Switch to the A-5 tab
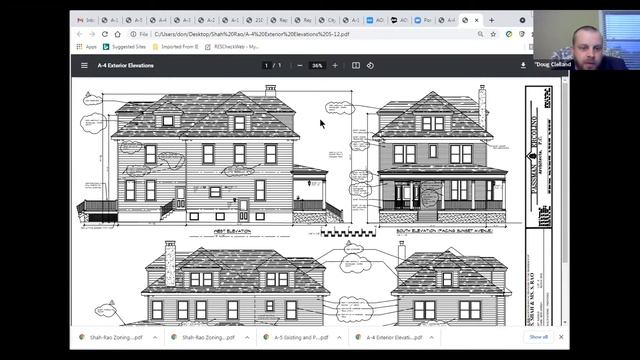 pyautogui.click(x=134, y=20)
